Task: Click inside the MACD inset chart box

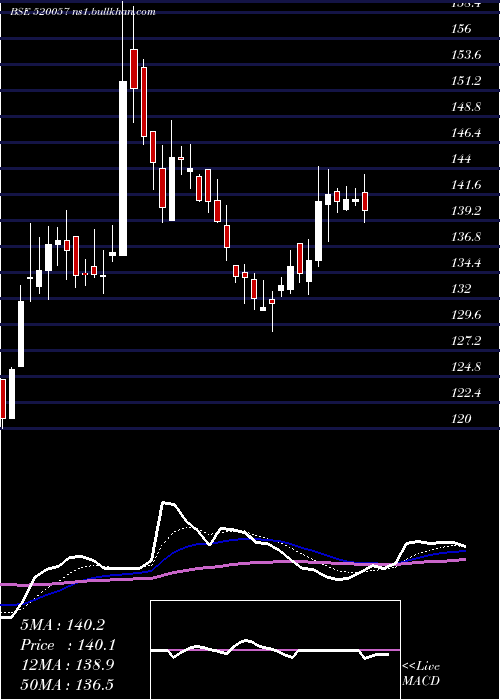Action: coord(275,650)
